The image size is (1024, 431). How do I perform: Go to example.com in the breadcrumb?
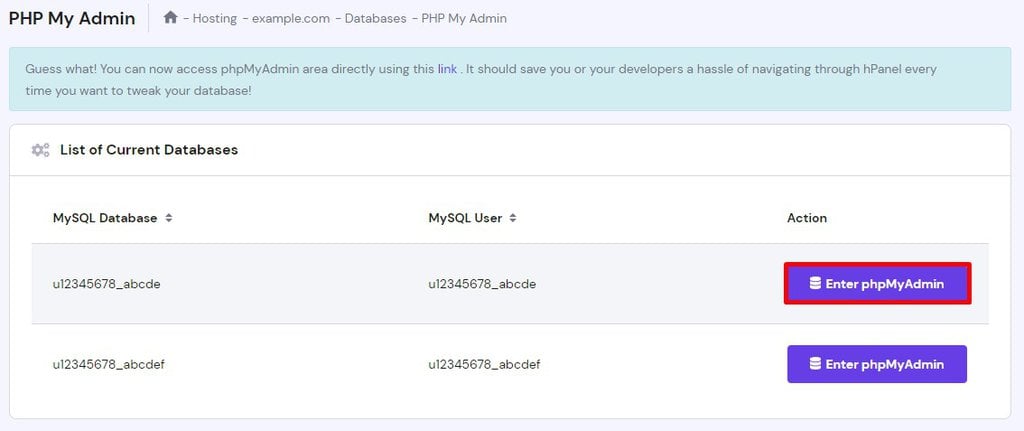(290, 18)
